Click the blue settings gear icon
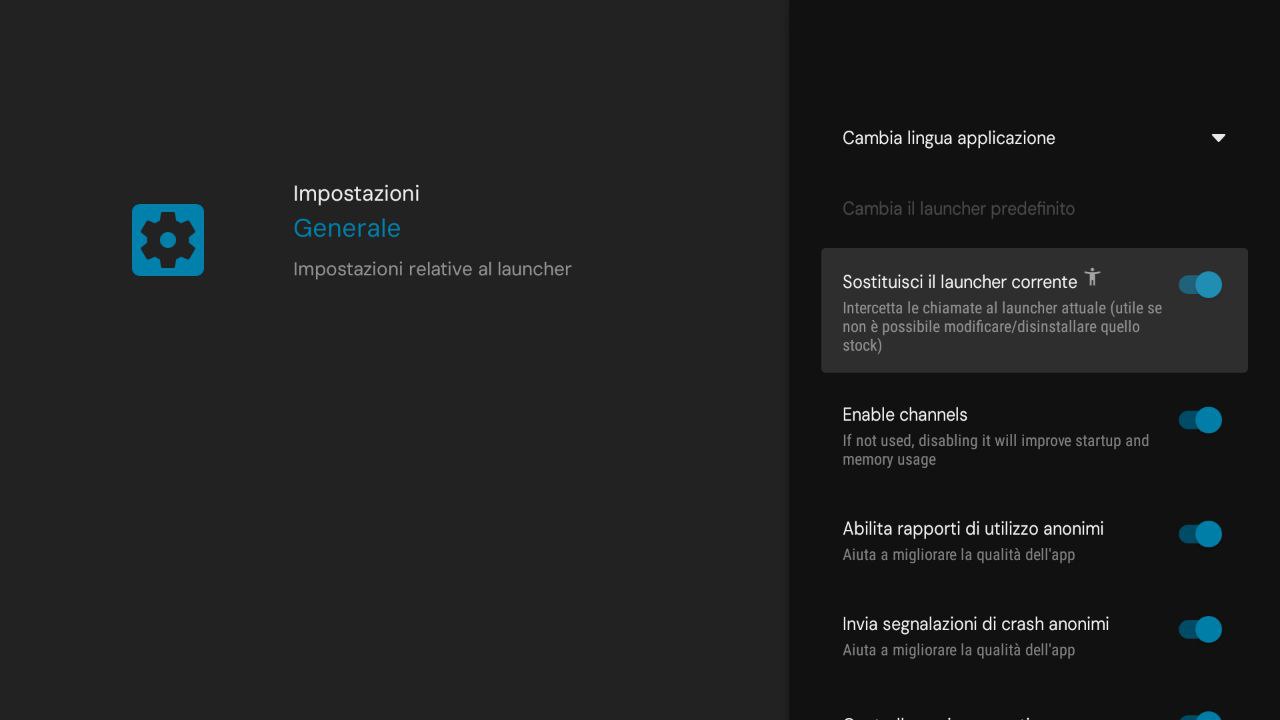This screenshot has width=1280, height=720. [168, 240]
